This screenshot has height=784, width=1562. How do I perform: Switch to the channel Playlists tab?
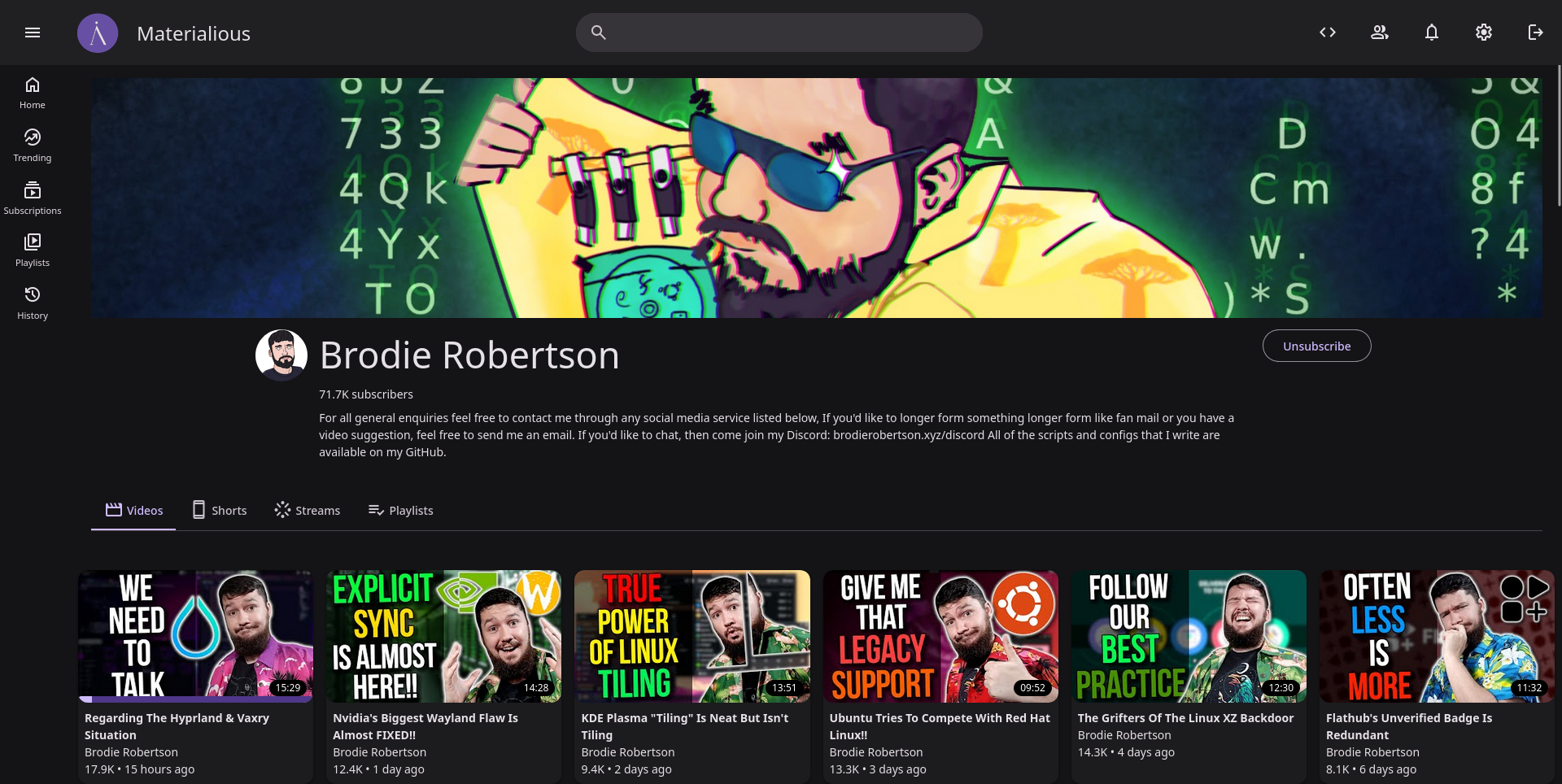point(400,510)
